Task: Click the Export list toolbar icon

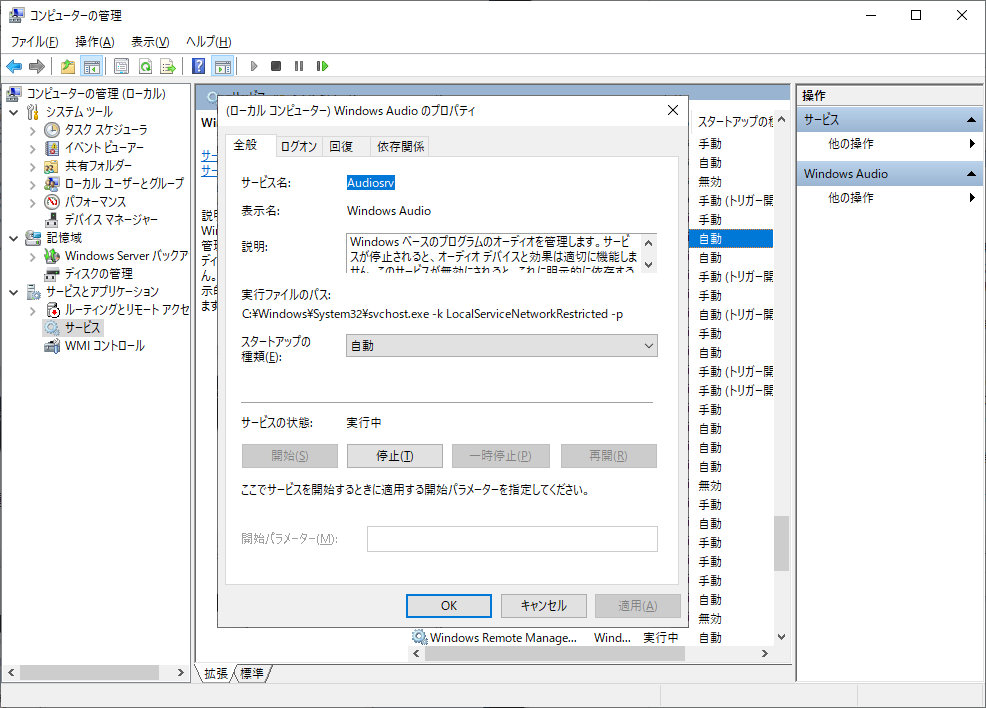Action: tap(168, 66)
